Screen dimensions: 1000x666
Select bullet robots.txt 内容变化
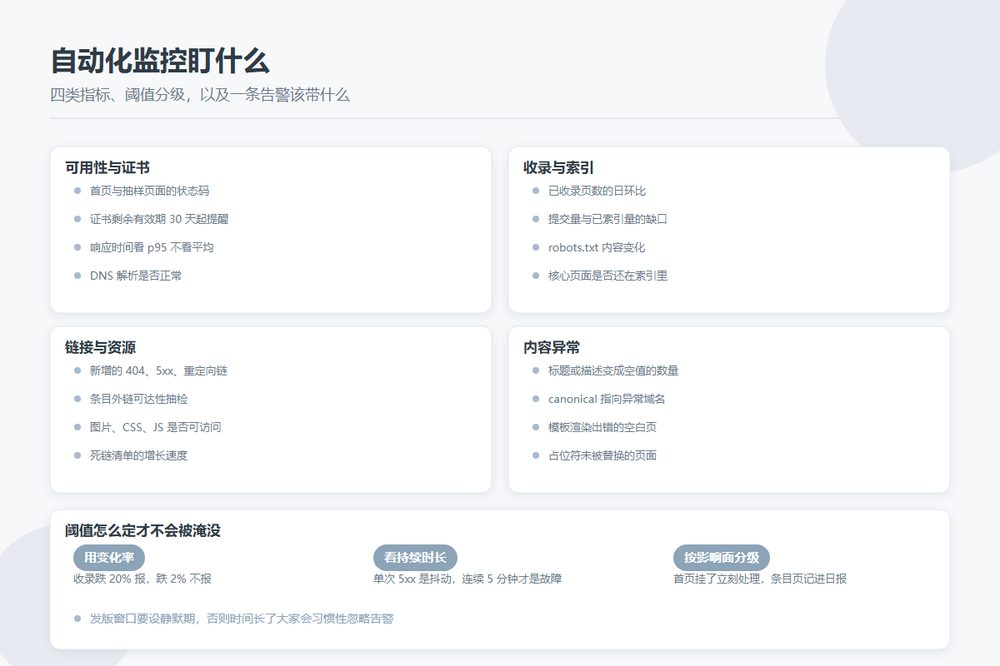point(597,248)
